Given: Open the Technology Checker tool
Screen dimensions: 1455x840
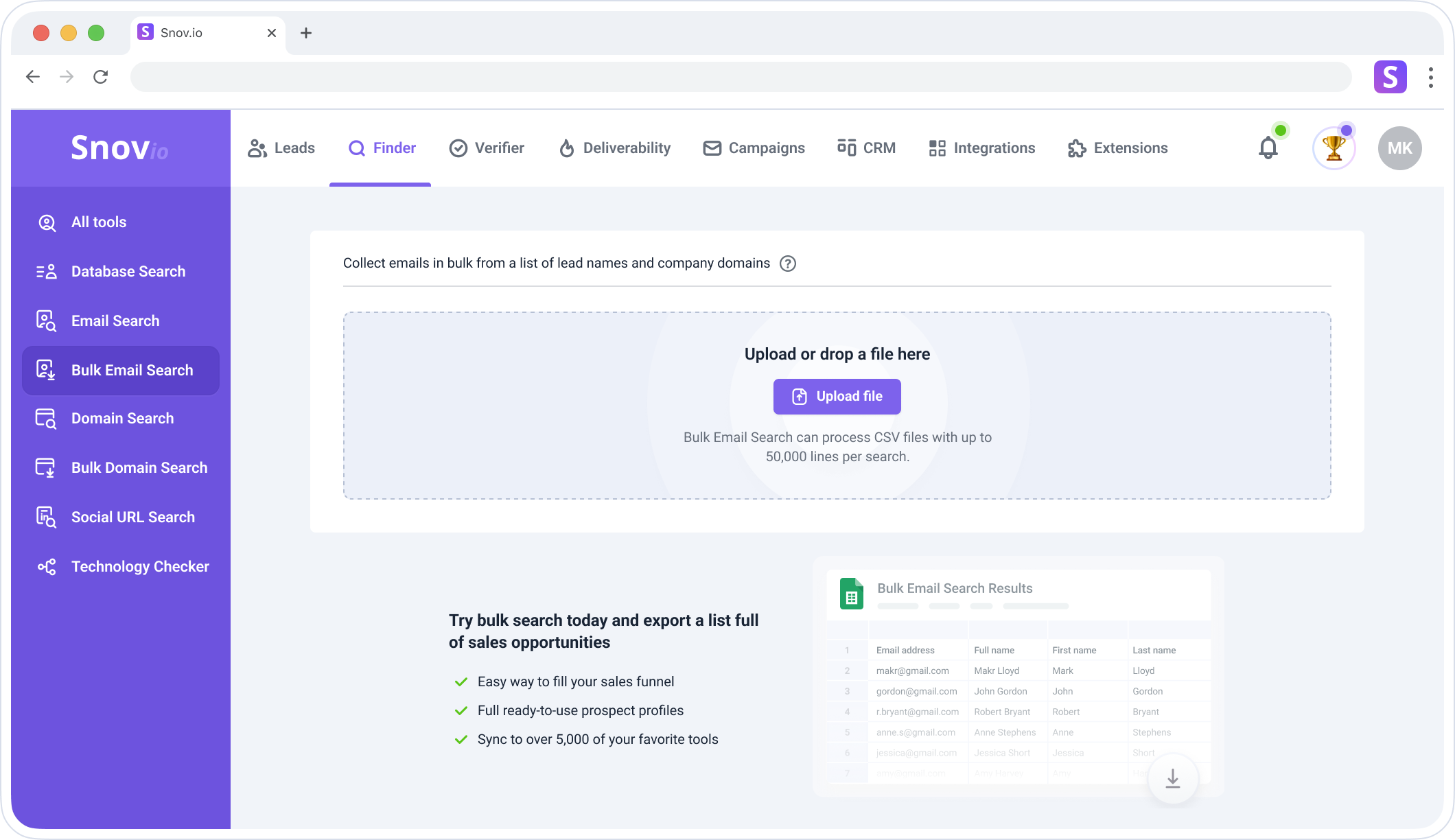Looking at the screenshot, I should pyautogui.click(x=140, y=566).
